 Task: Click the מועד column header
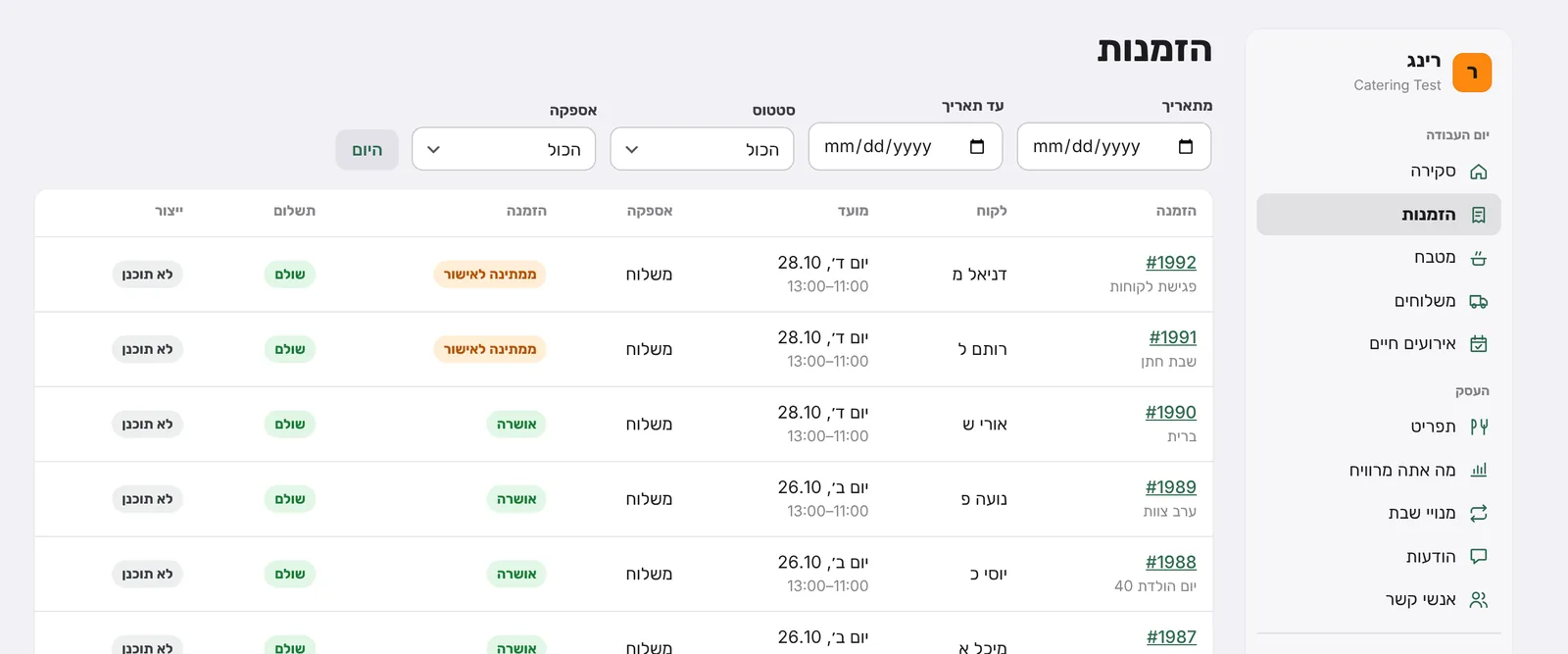coord(853,211)
